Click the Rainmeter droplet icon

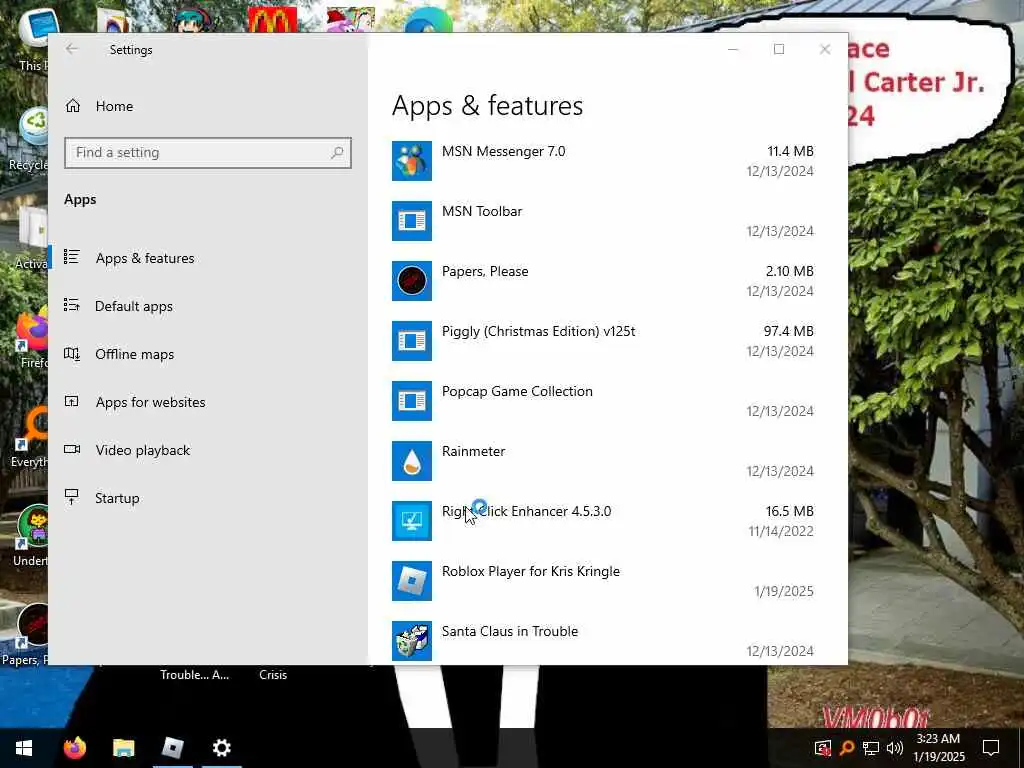pos(411,461)
